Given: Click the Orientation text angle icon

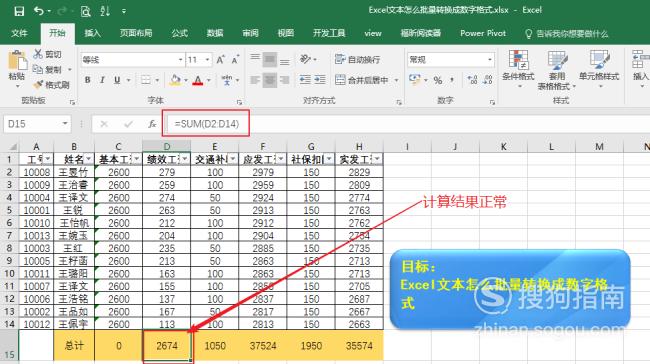Looking at the screenshot, I should click(306, 59).
